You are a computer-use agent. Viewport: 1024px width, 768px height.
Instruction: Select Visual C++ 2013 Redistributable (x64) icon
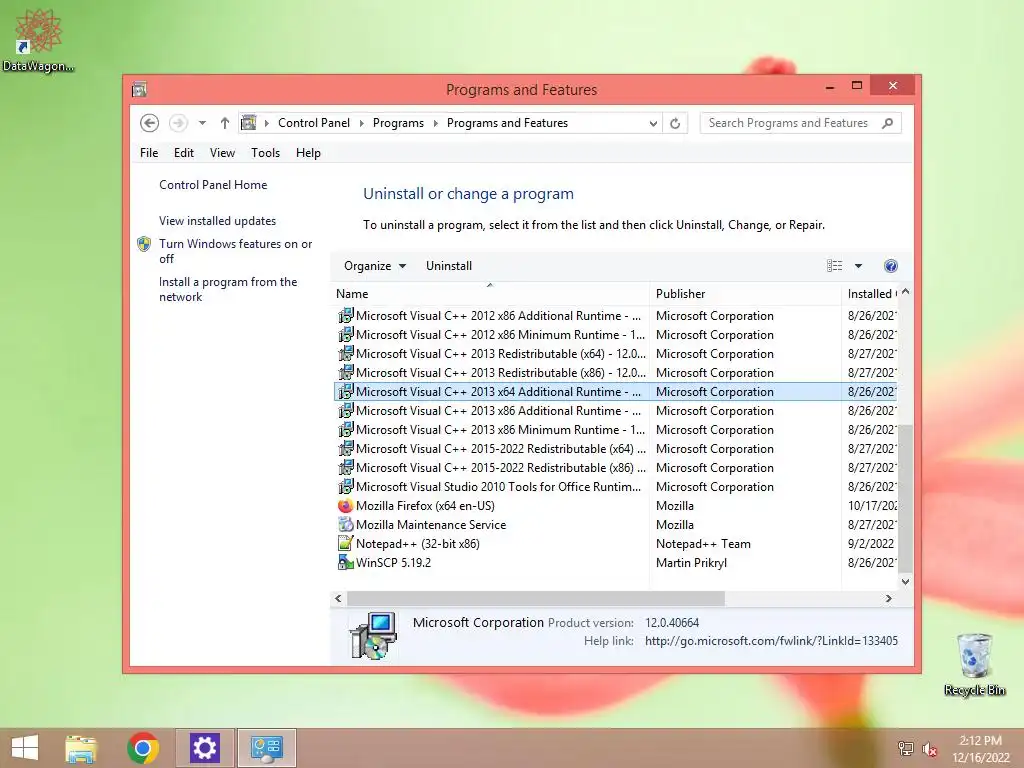coord(345,353)
